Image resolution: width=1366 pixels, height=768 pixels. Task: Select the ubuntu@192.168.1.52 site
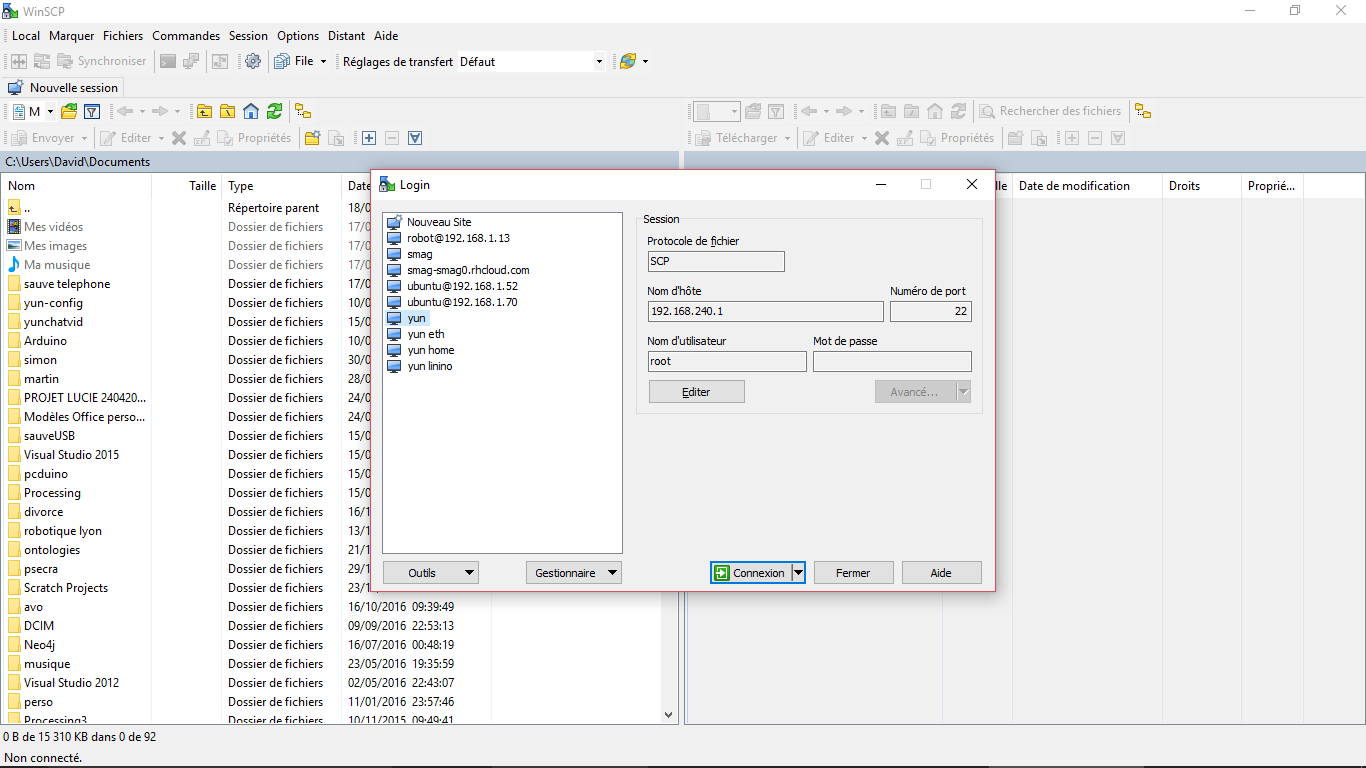(x=462, y=286)
